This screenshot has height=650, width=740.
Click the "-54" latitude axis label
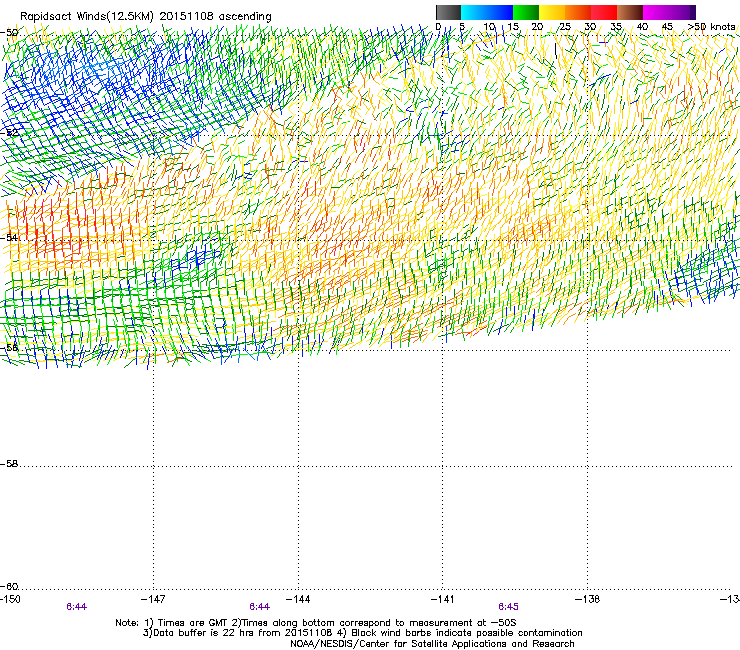point(9,237)
